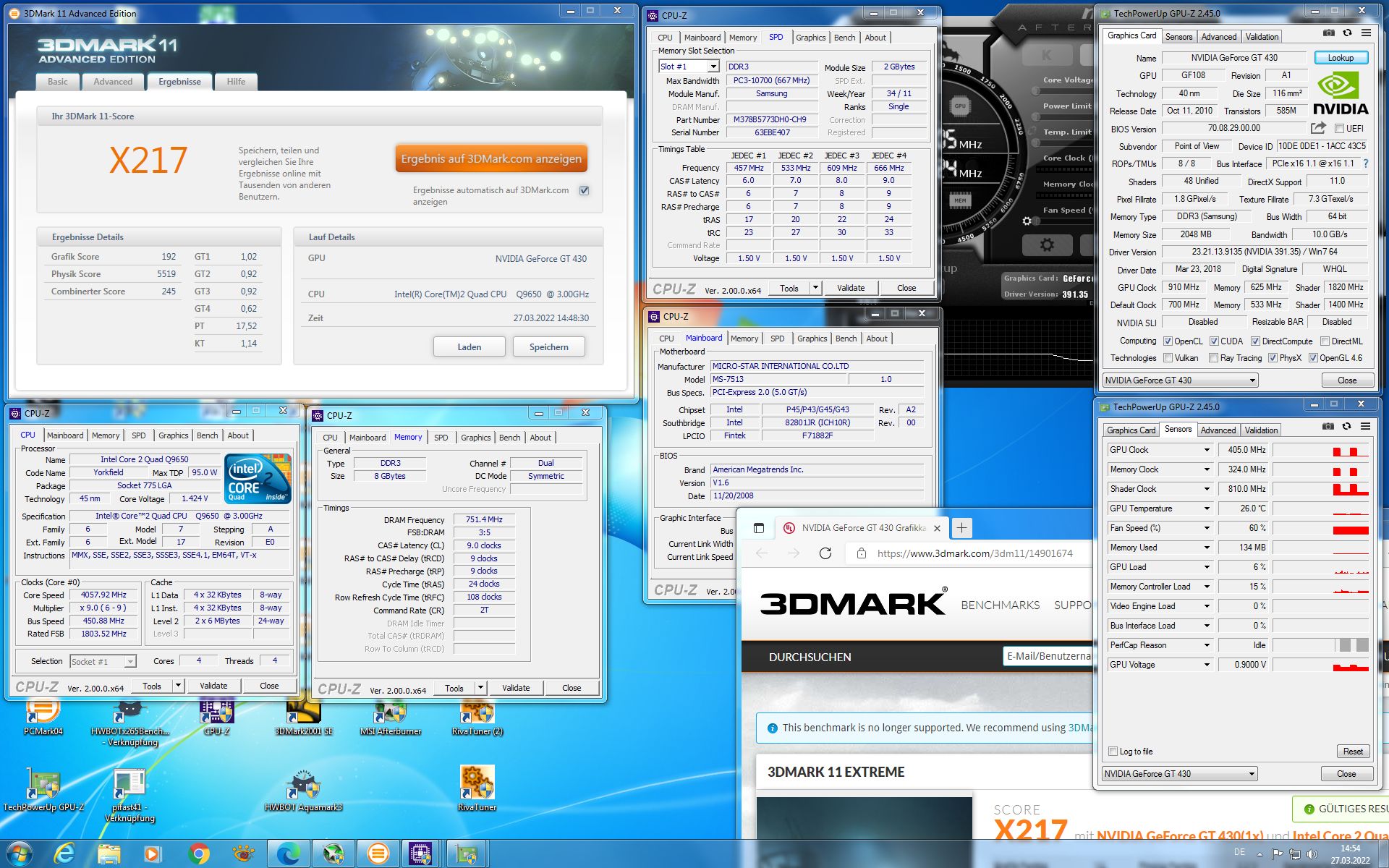Viewport: 1389px width, 868px height.
Task: Click the refresh icon in GPU-Z Sensors window
Action: point(1346,426)
